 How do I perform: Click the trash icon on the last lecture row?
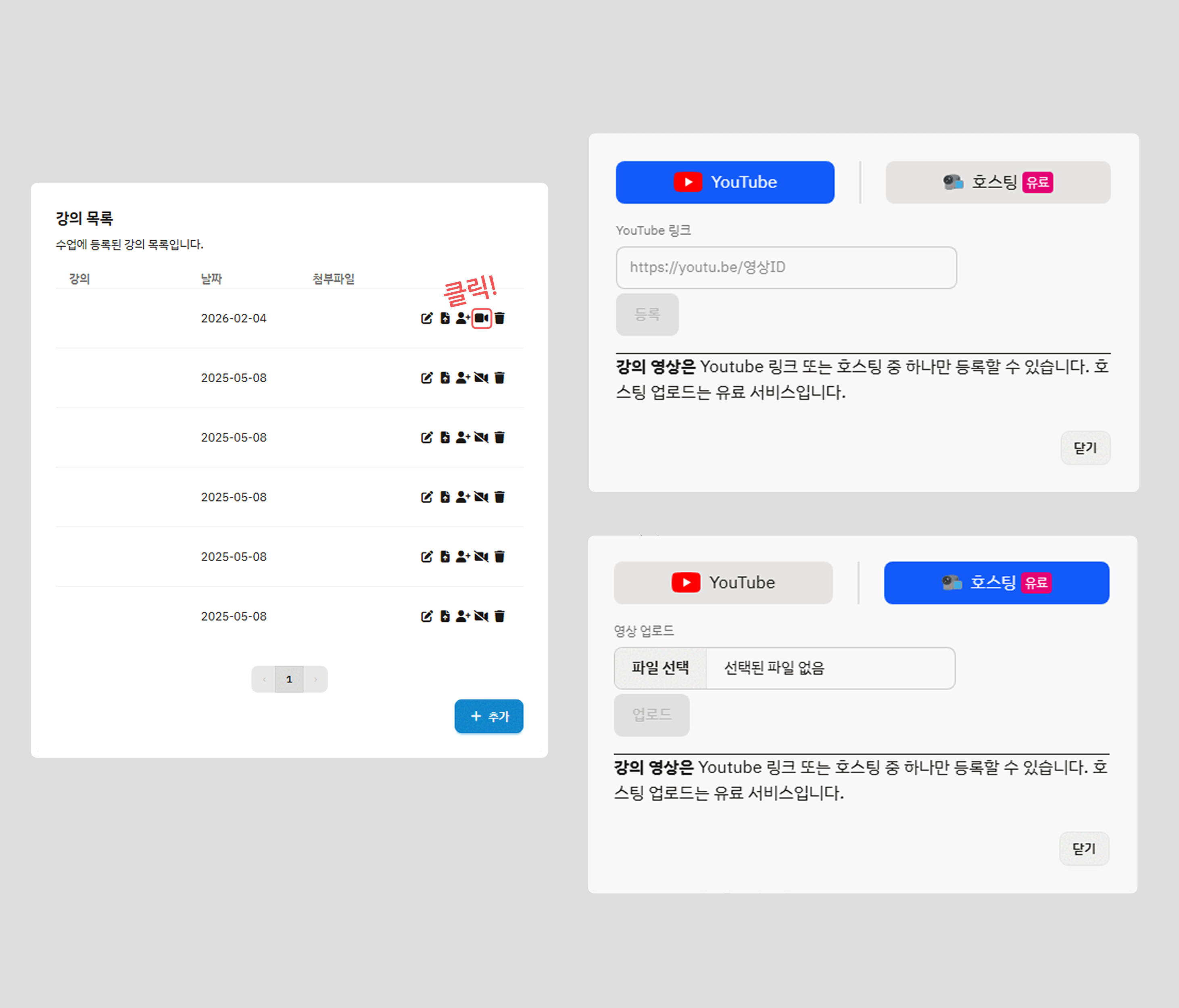(x=500, y=616)
